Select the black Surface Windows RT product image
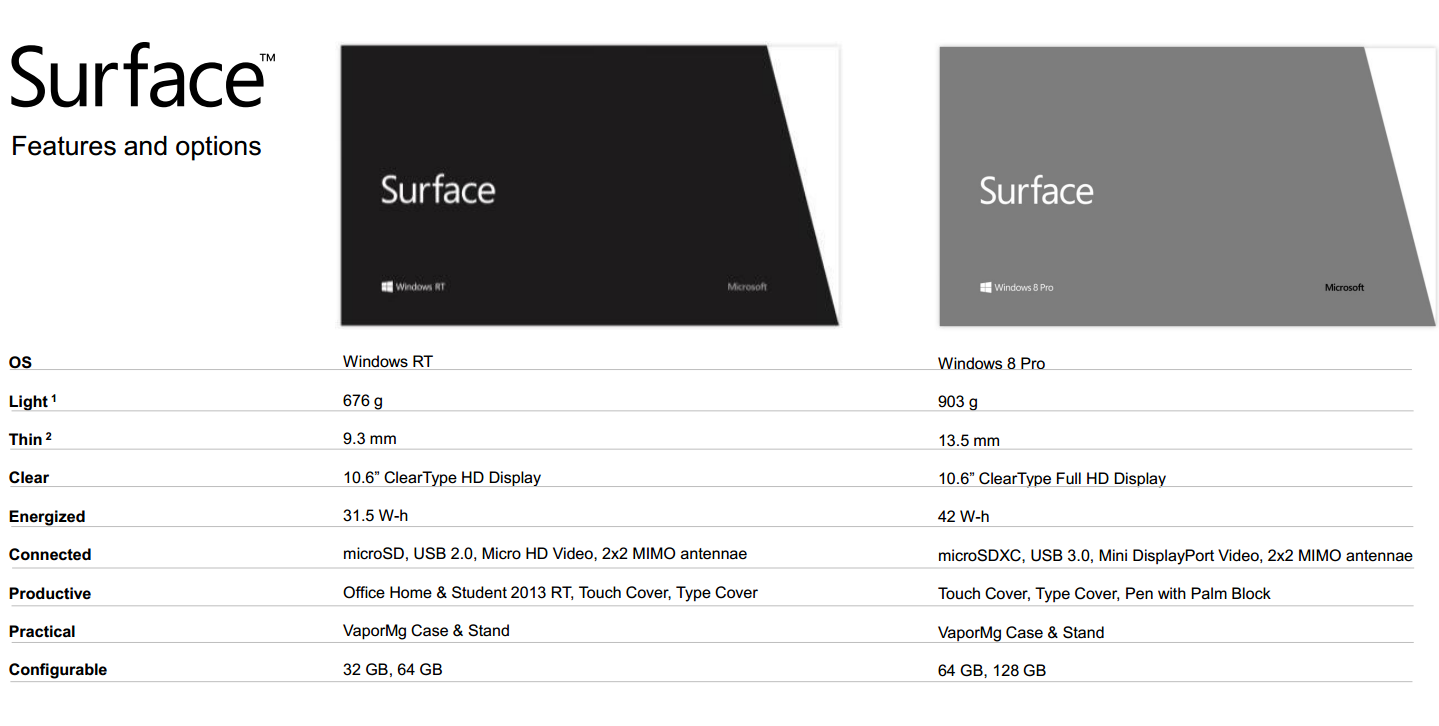The image size is (1439, 726). (x=590, y=185)
